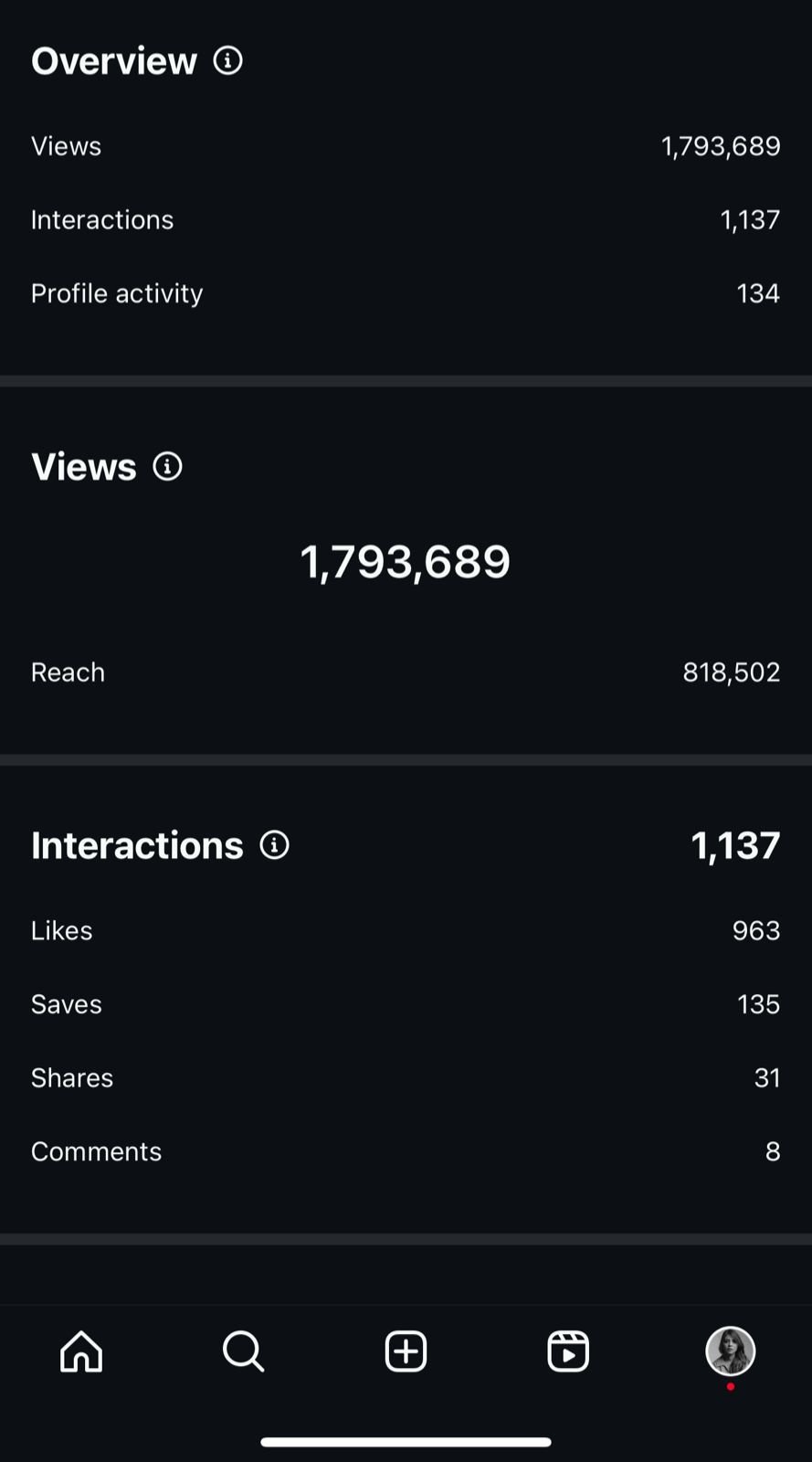The width and height of the screenshot is (812, 1462).
Task: Tap the home indicator bar
Action: pyautogui.click(x=406, y=1442)
